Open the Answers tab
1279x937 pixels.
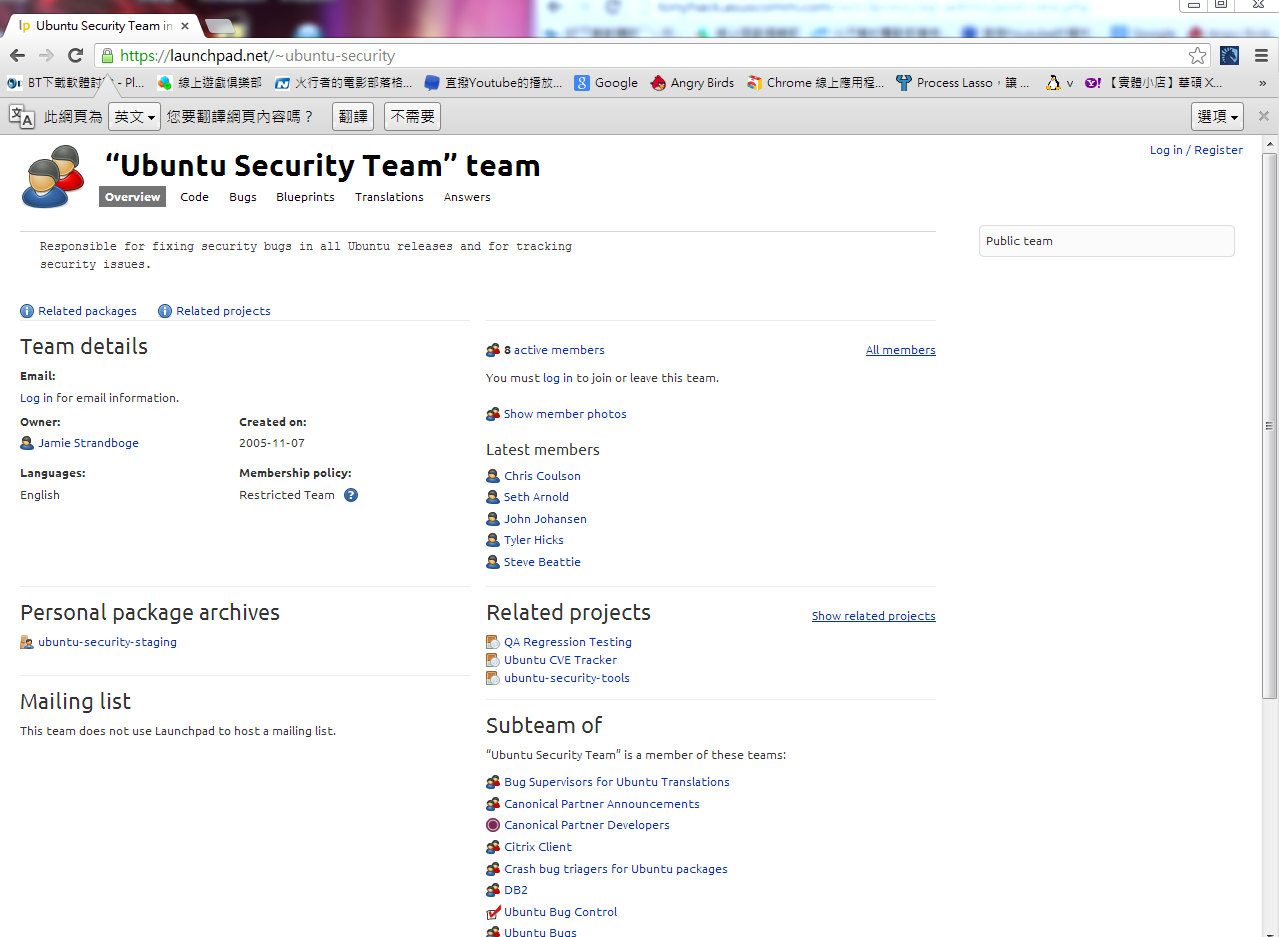point(467,197)
